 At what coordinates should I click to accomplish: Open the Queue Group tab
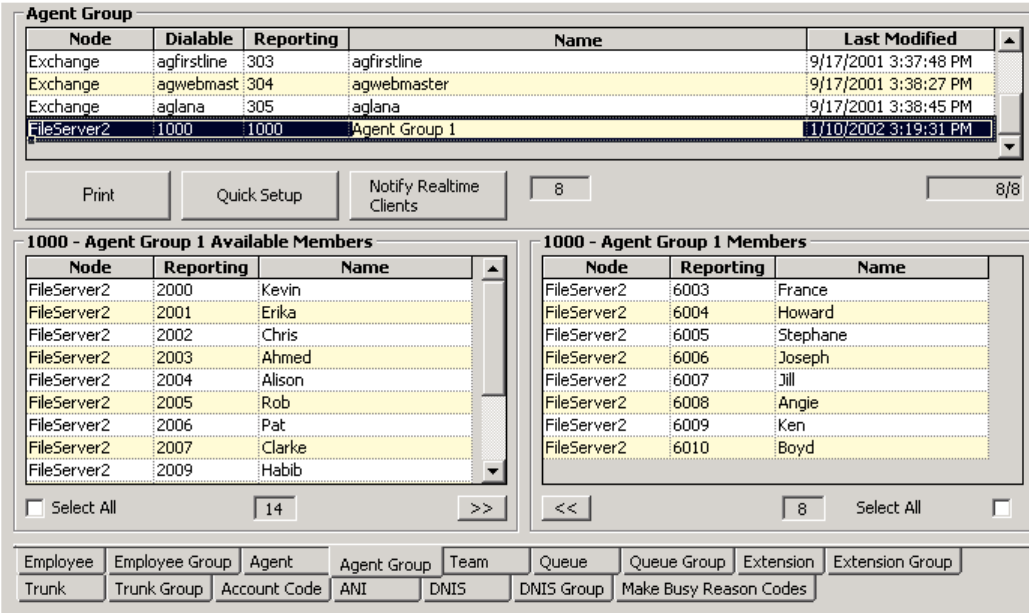(677, 562)
